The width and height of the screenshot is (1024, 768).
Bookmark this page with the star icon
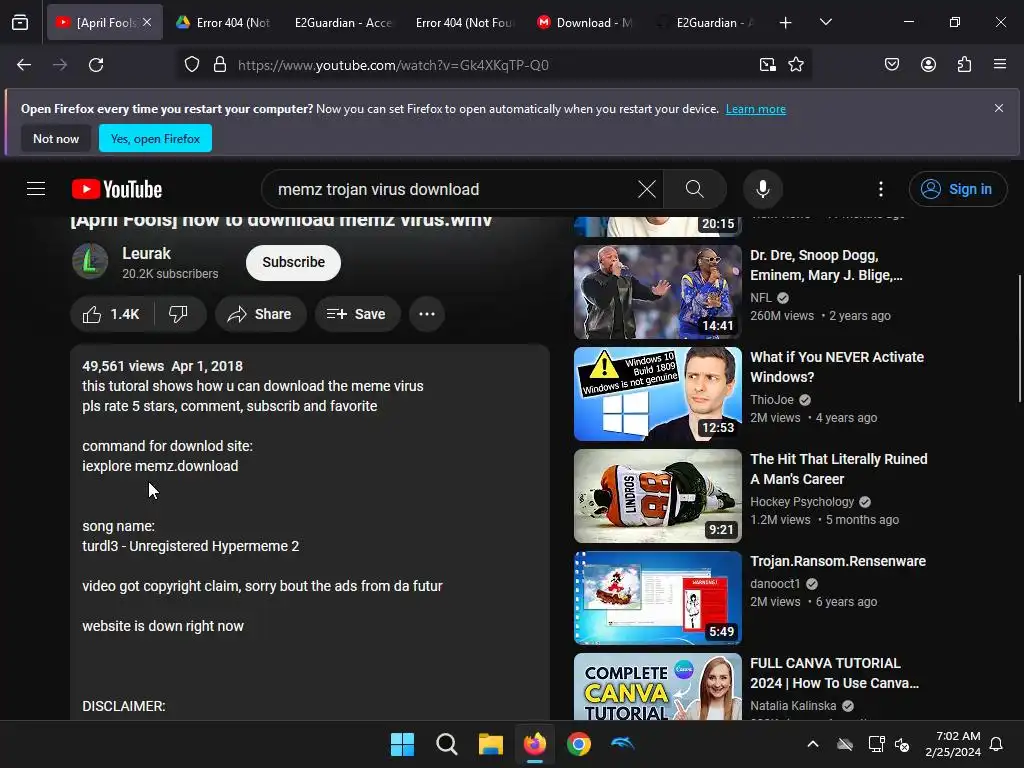pyautogui.click(x=796, y=65)
